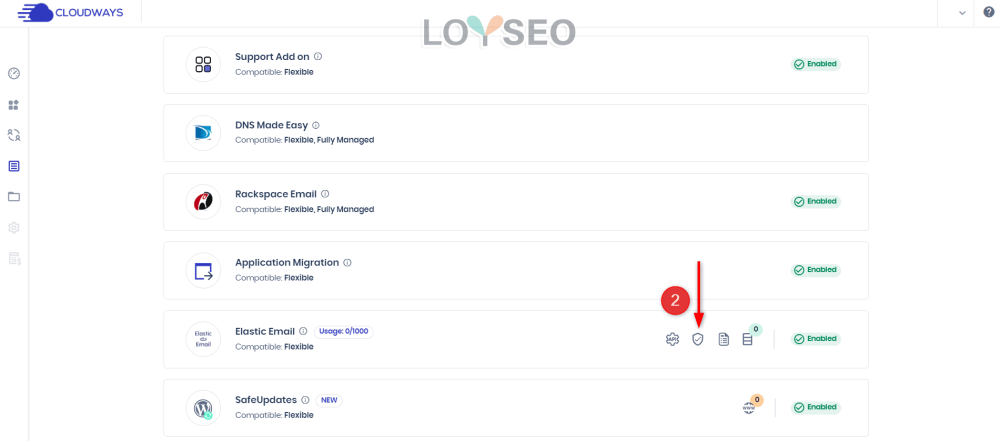This screenshot has height=441, width=1000.
Task: Open the Servers dashboard sidebar icon
Action: tap(14, 73)
